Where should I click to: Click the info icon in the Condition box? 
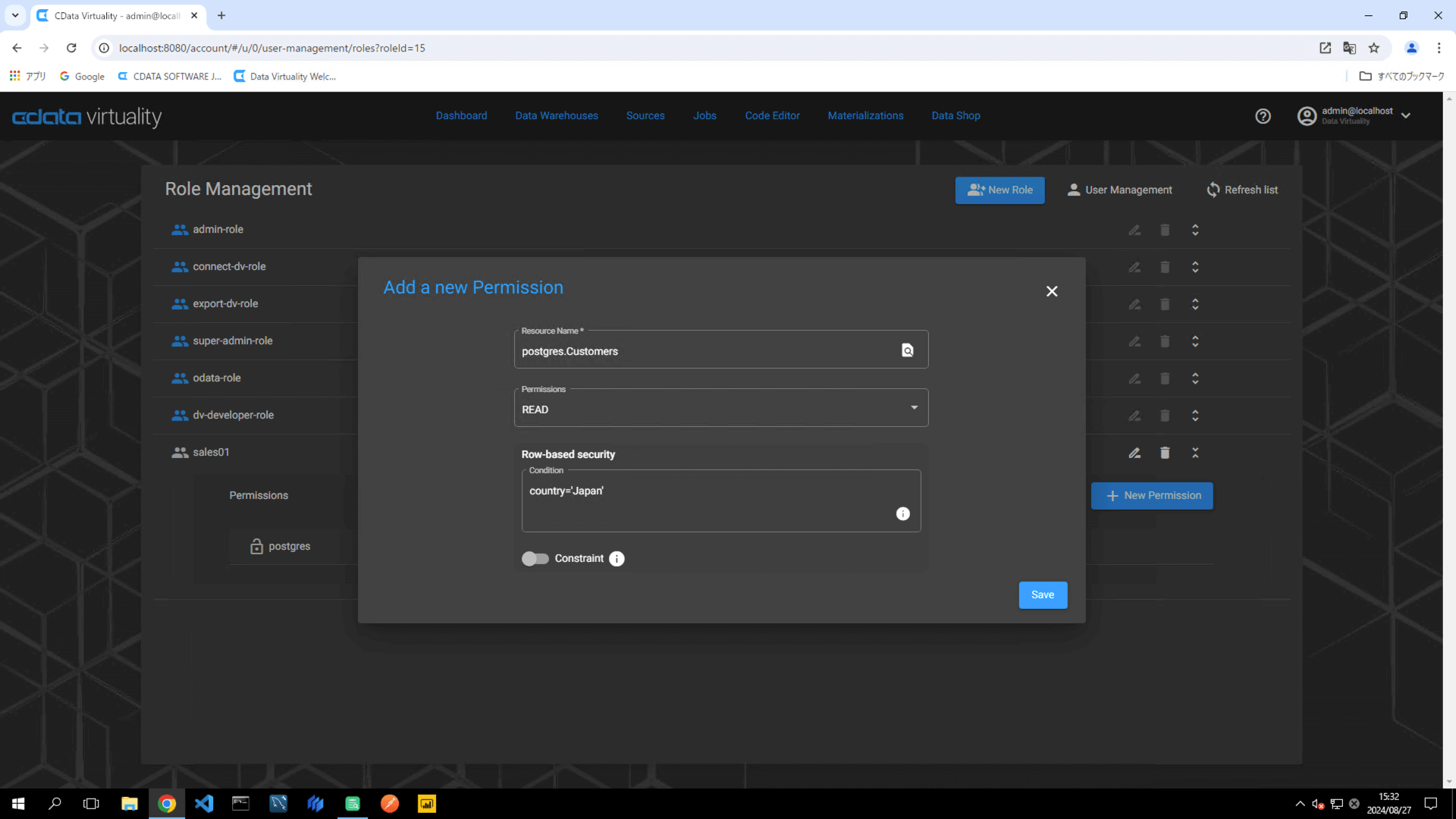[x=902, y=514]
